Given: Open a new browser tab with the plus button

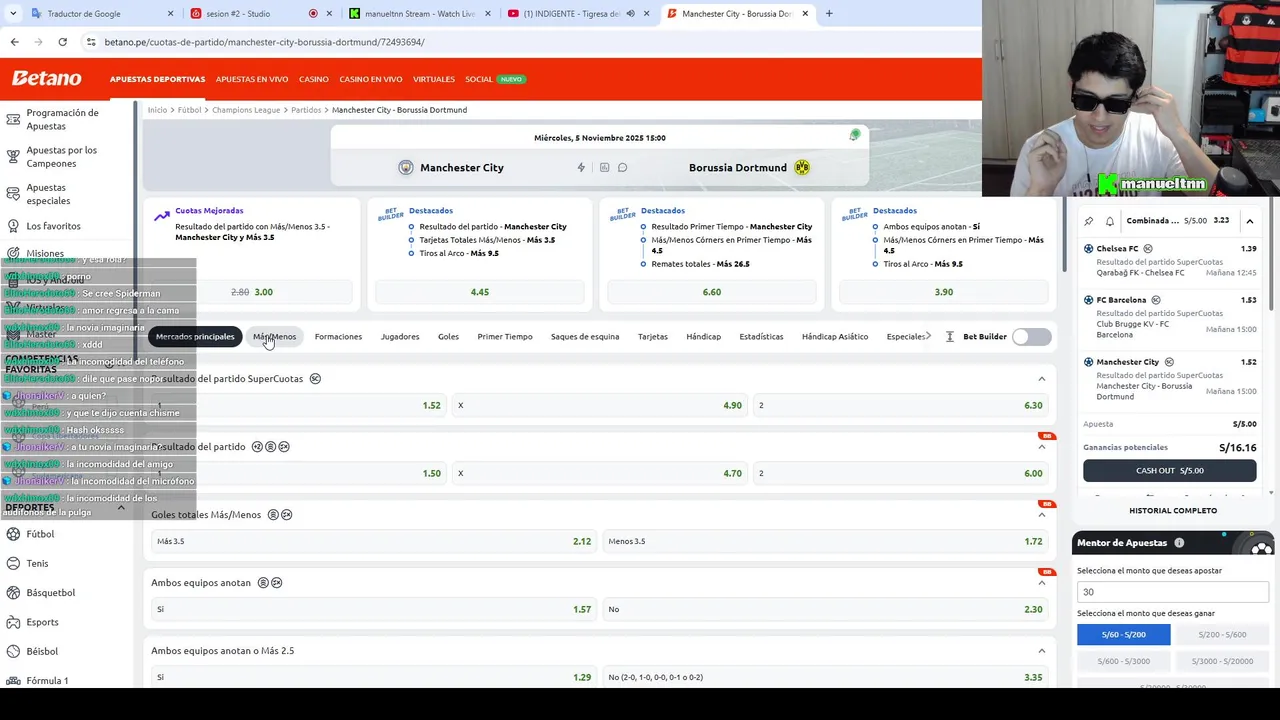Looking at the screenshot, I should click(829, 14).
